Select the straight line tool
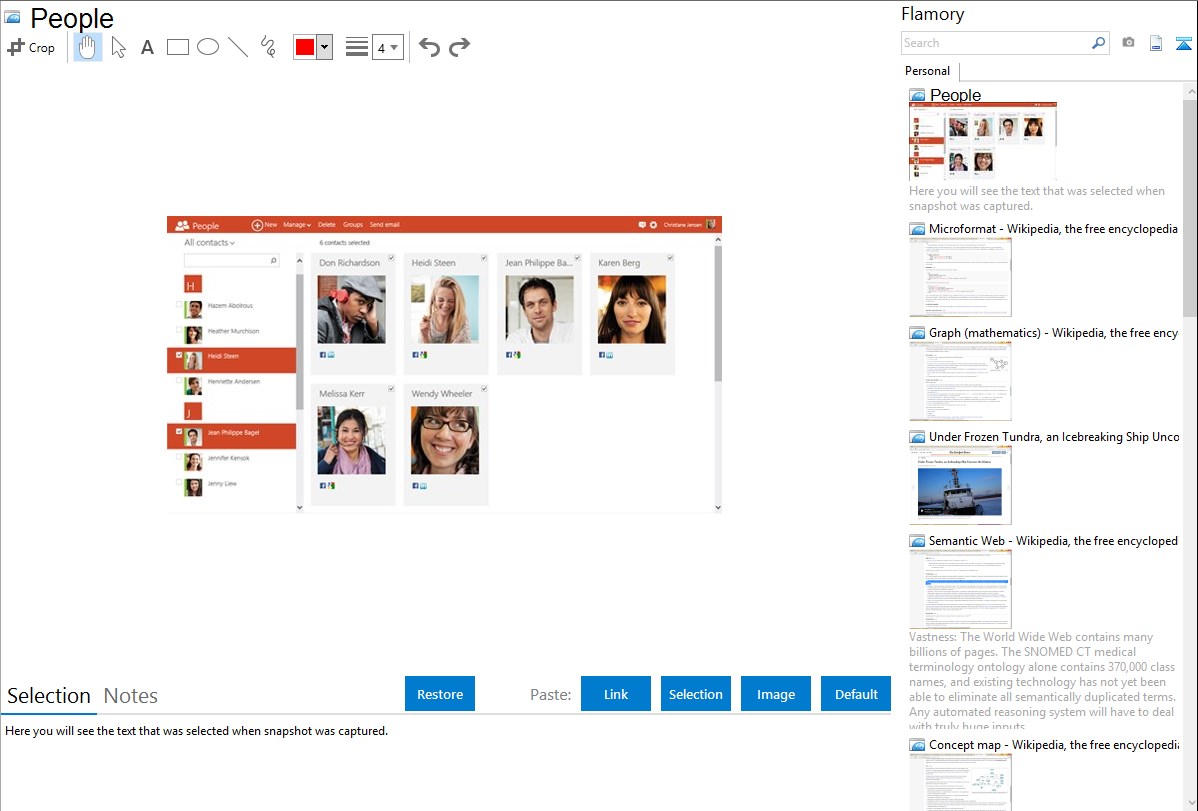The height and width of the screenshot is (811, 1198). [238, 47]
